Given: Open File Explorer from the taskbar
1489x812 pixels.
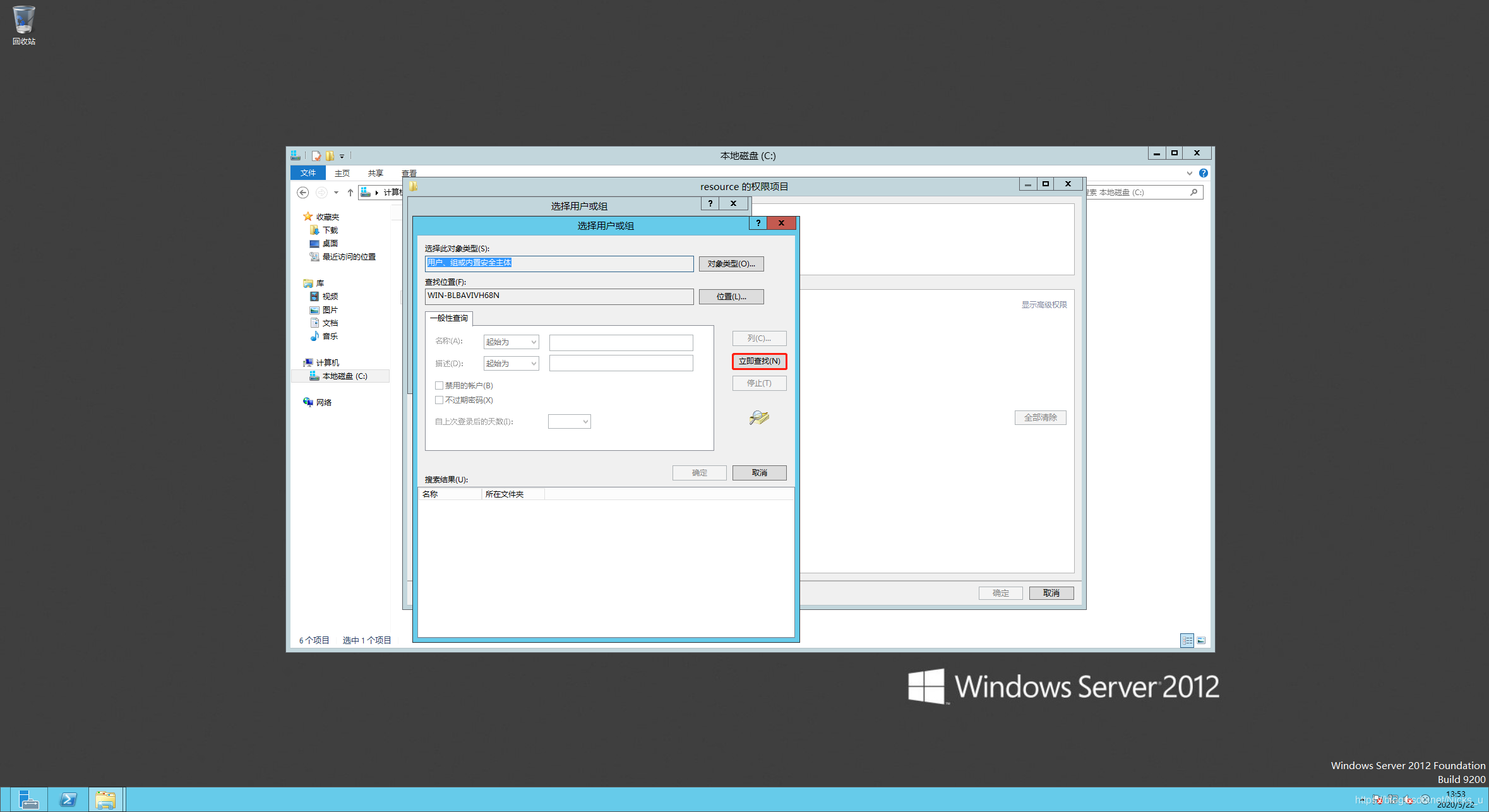Looking at the screenshot, I should tap(105, 799).
